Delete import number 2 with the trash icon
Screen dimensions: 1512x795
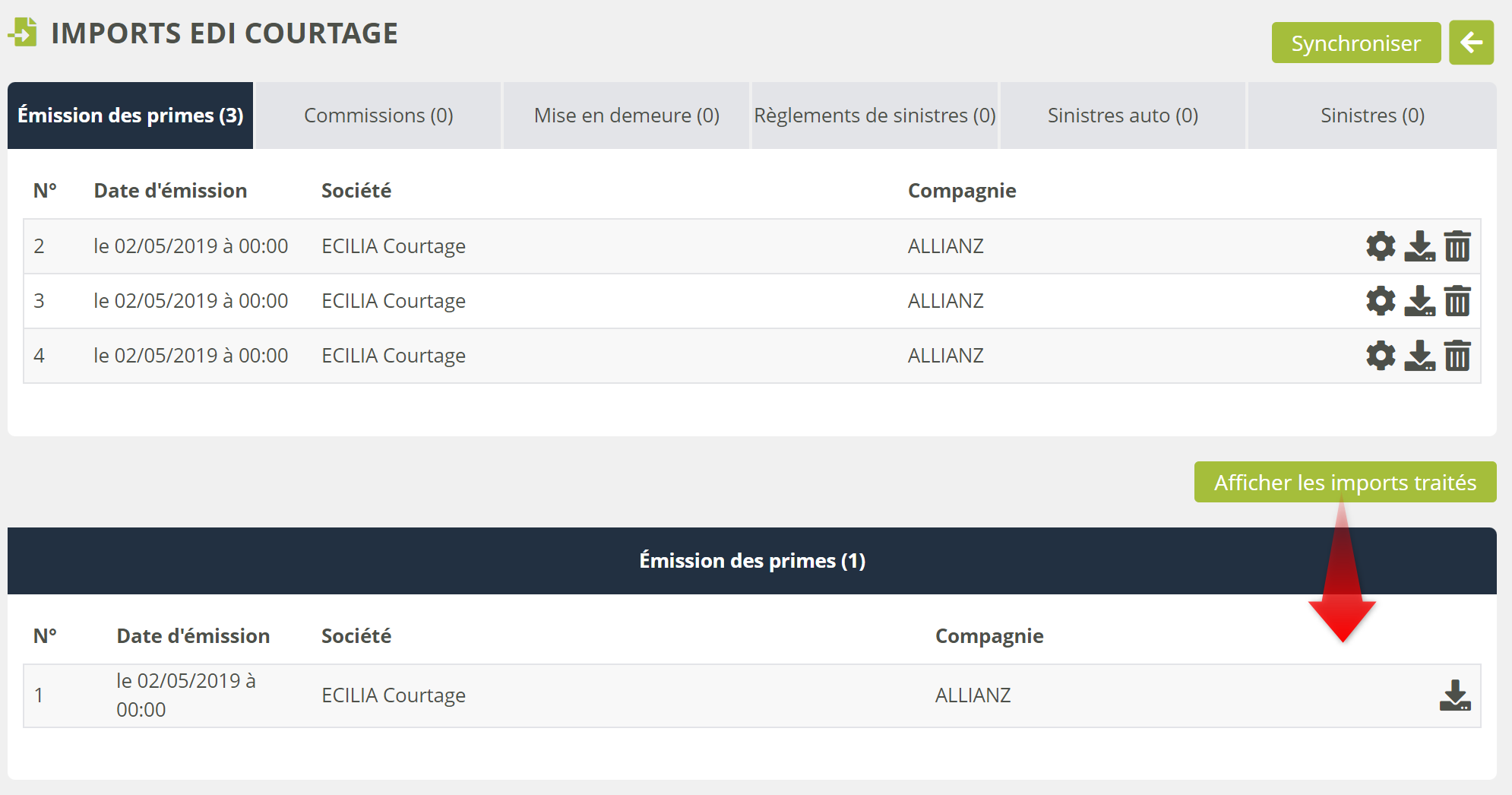click(x=1457, y=246)
